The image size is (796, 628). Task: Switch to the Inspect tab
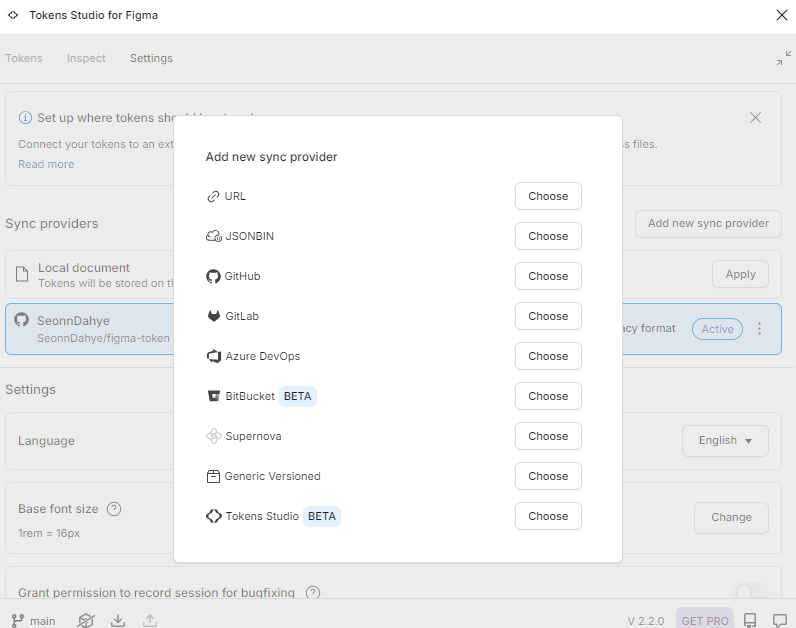pos(86,58)
